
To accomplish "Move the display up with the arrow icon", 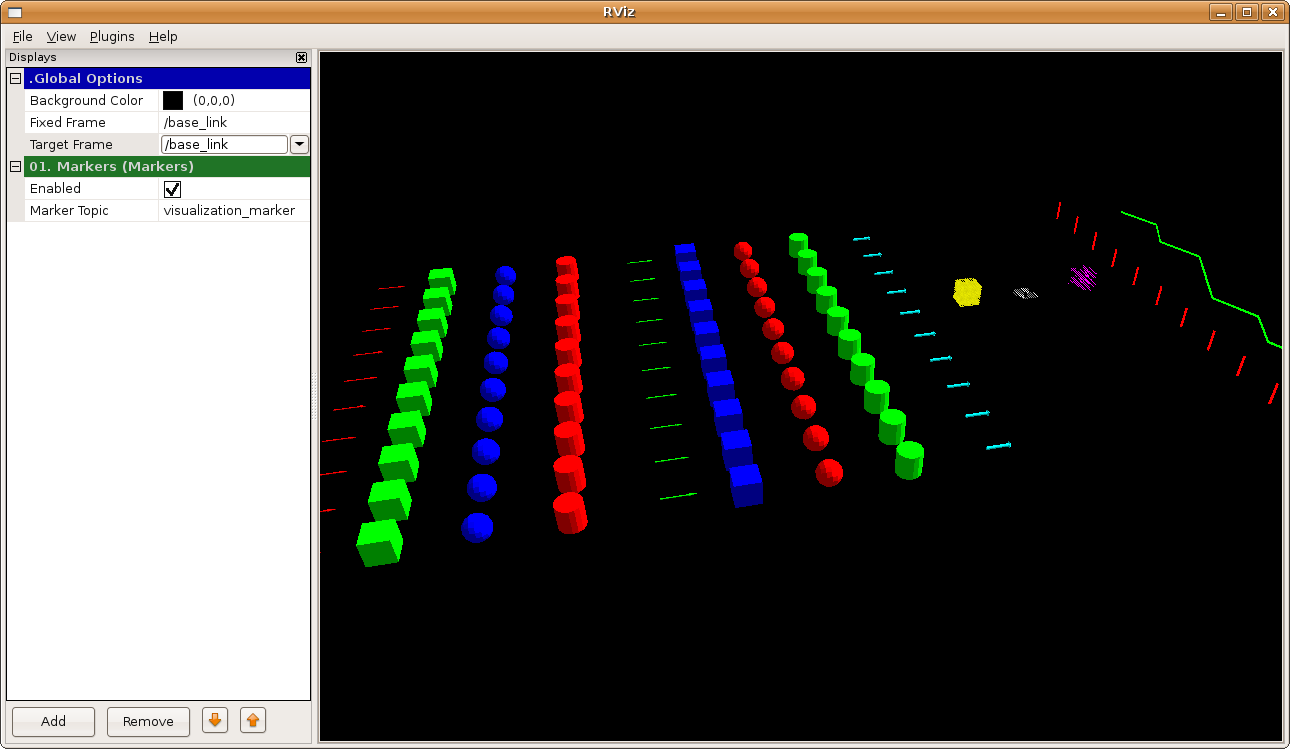I will [253, 720].
